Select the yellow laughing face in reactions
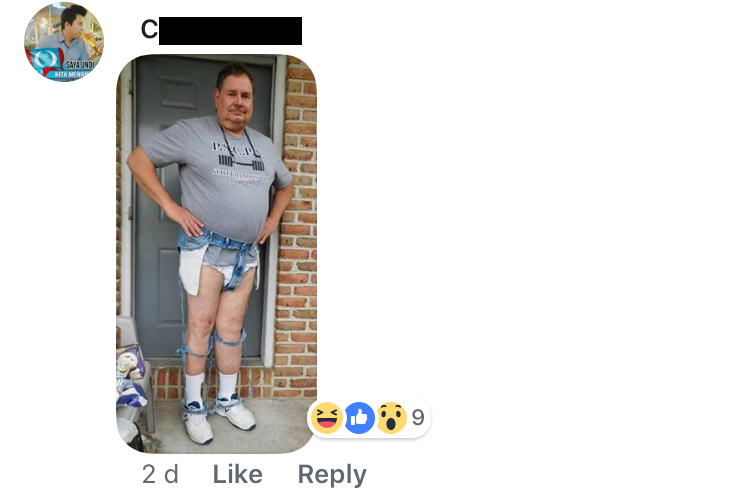 coord(327,418)
